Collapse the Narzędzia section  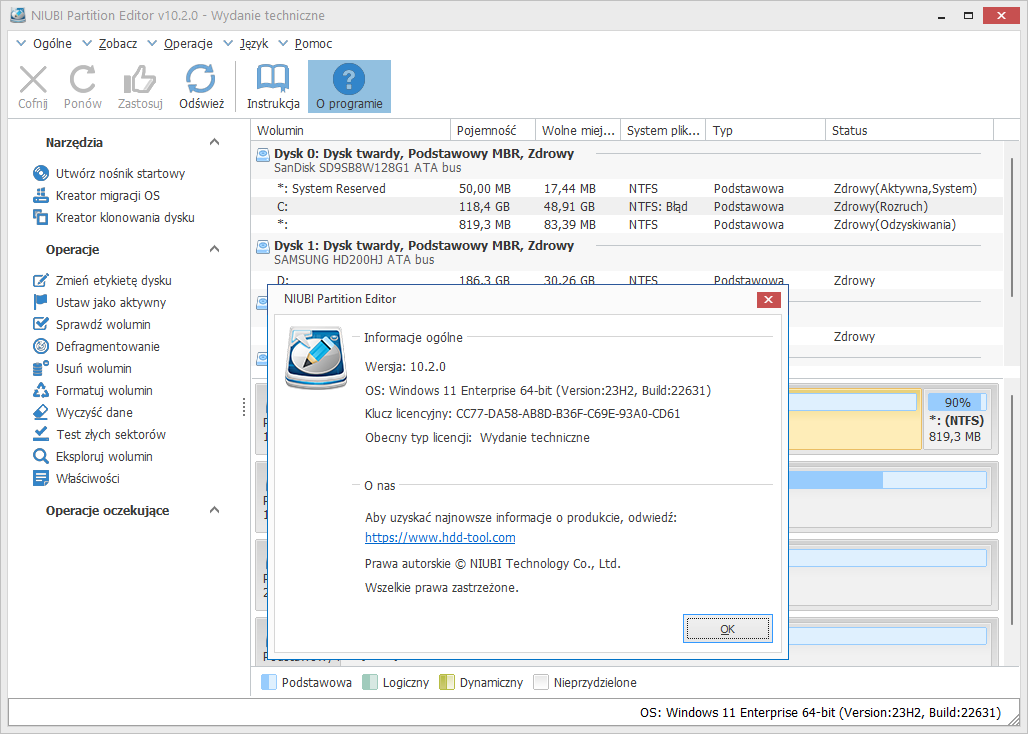[x=214, y=142]
